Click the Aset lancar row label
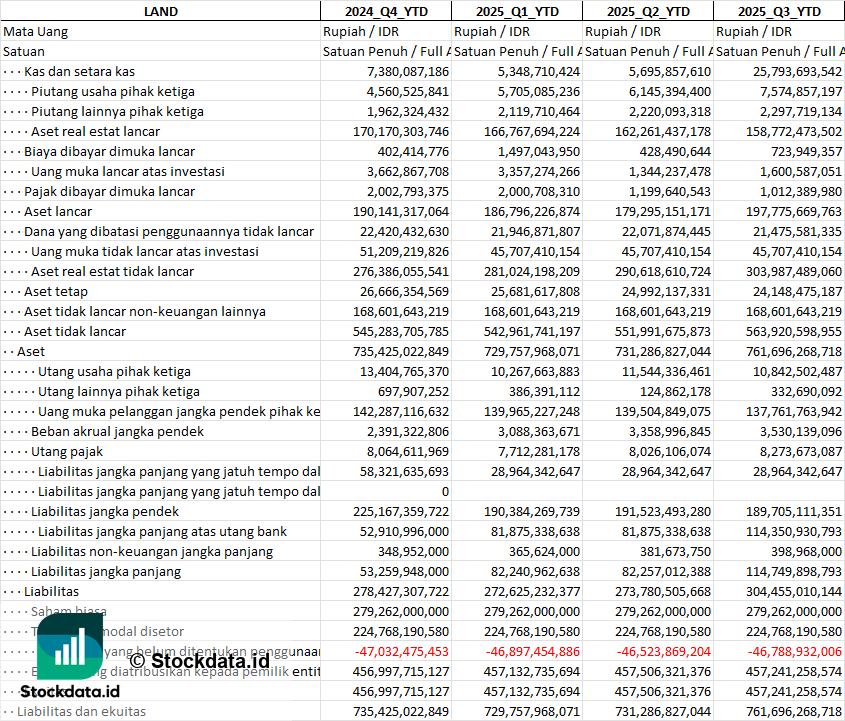The image size is (845, 721). tap(58, 211)
